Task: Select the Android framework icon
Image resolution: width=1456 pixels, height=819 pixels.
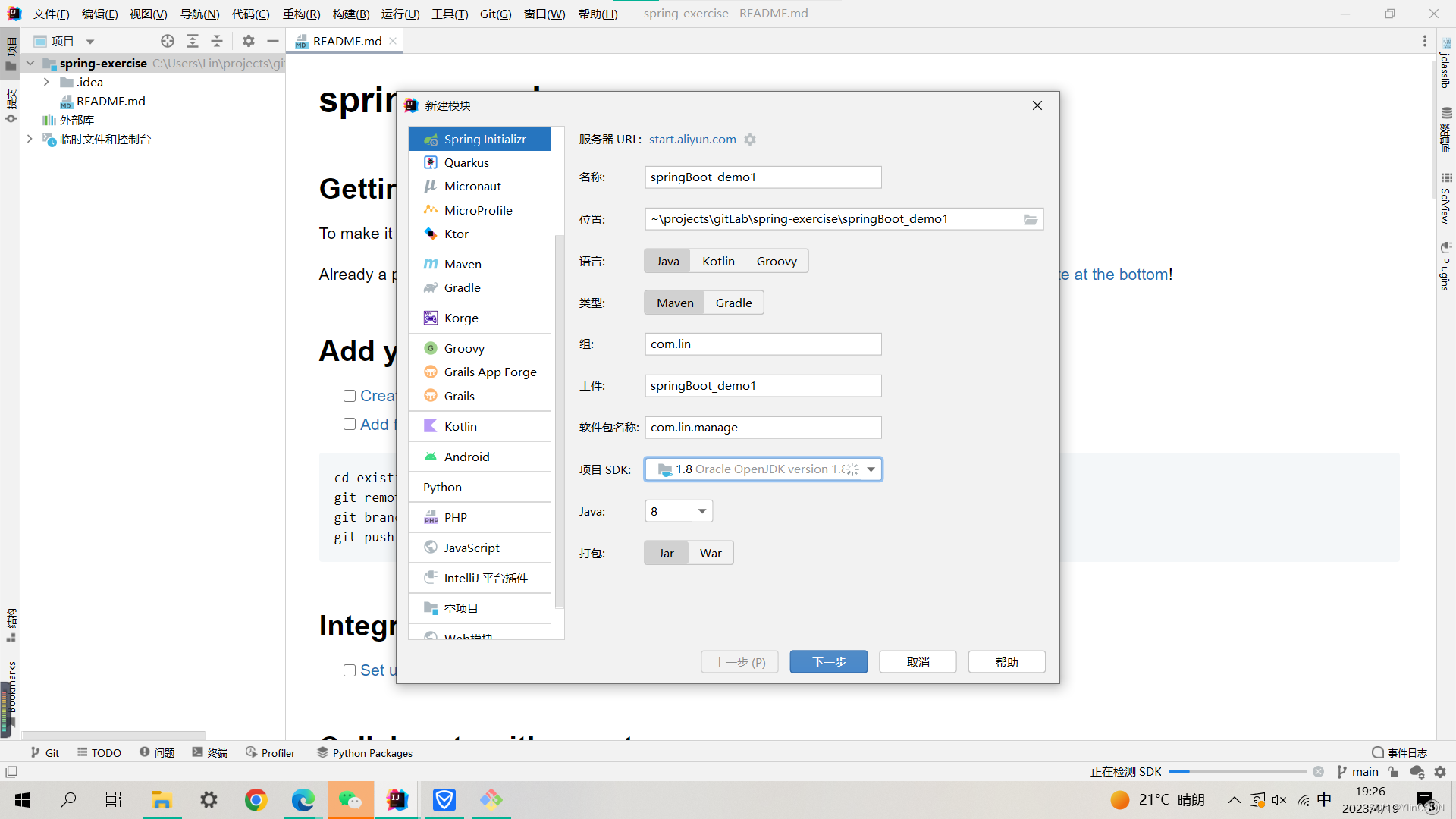Action: pos(429,456)
